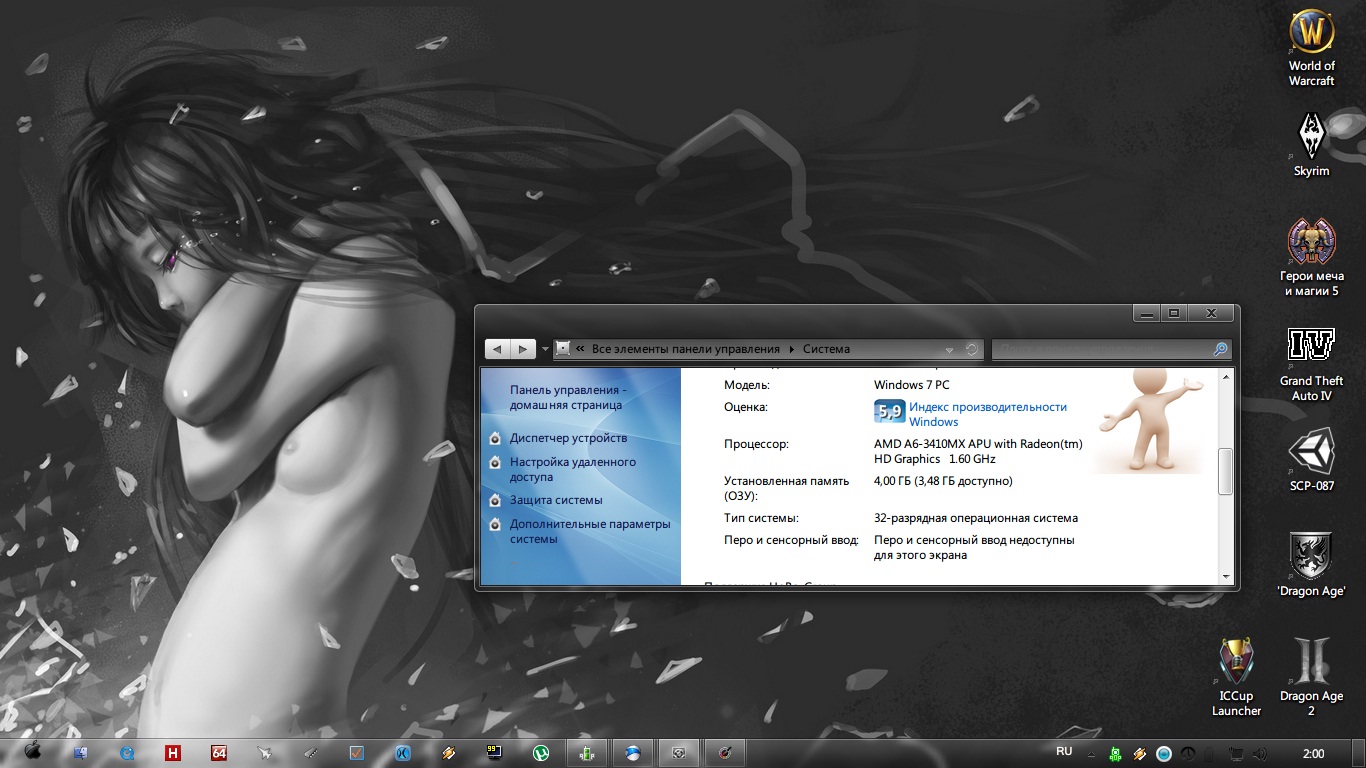Switch RU input language indicator

[x=1064, y=751]
